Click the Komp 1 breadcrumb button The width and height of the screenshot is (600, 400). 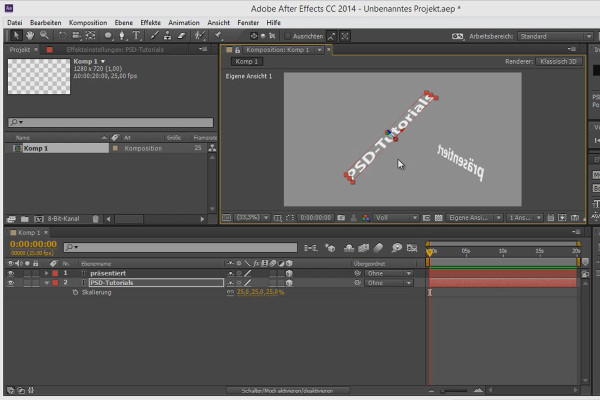(x=247, y=61)
